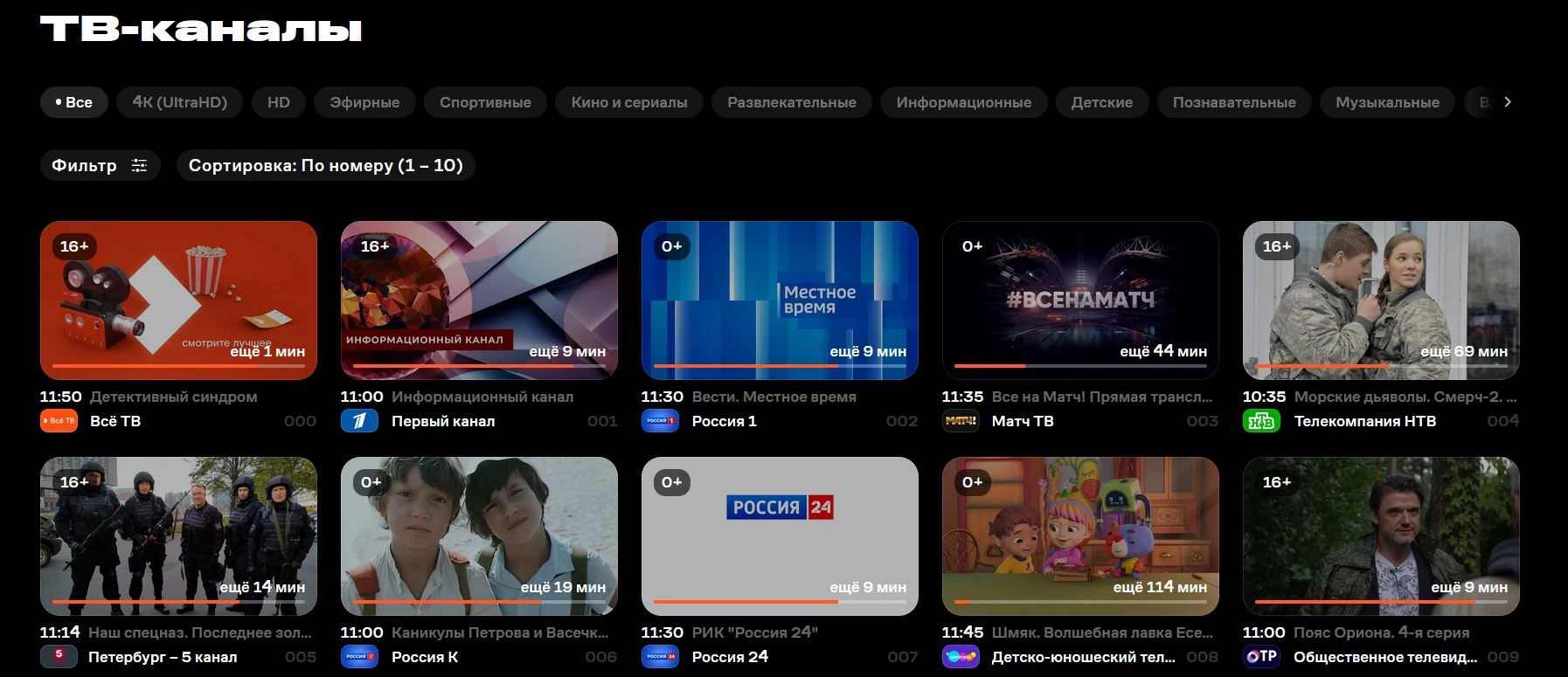Switch to the Музыкальные tab

click(1387, 102)
